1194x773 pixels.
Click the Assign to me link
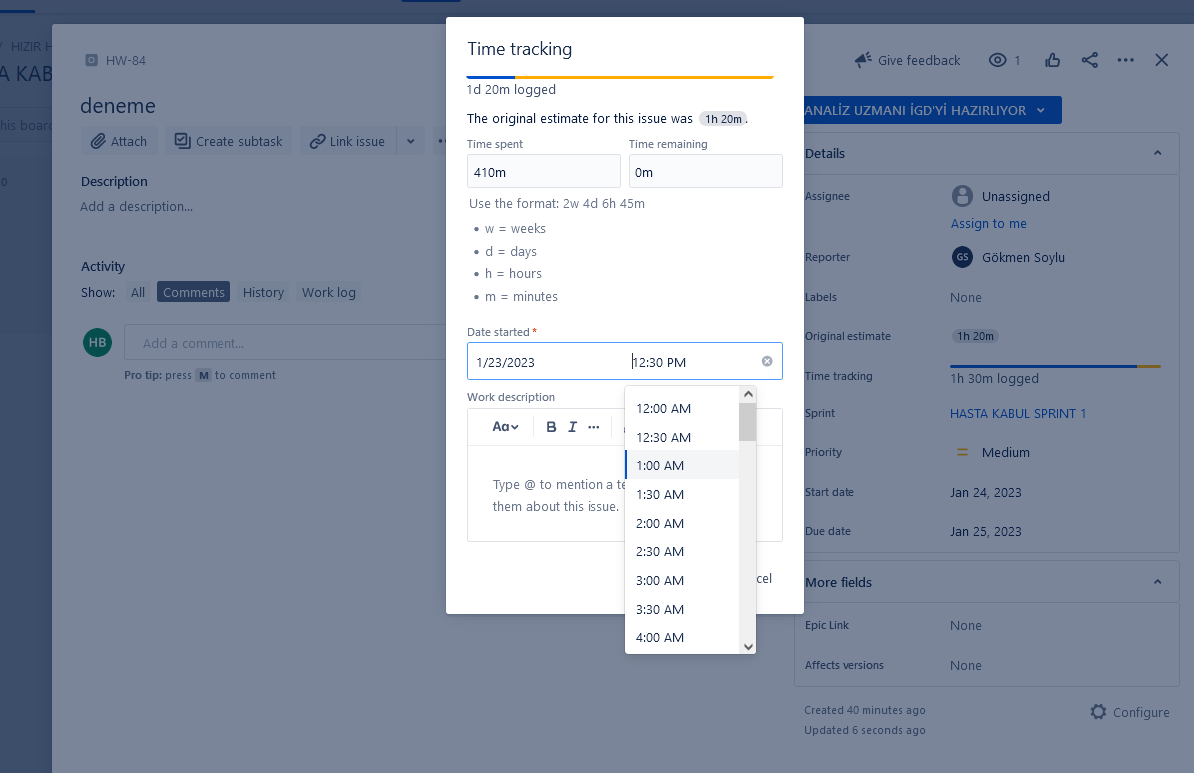pos(988,224)
